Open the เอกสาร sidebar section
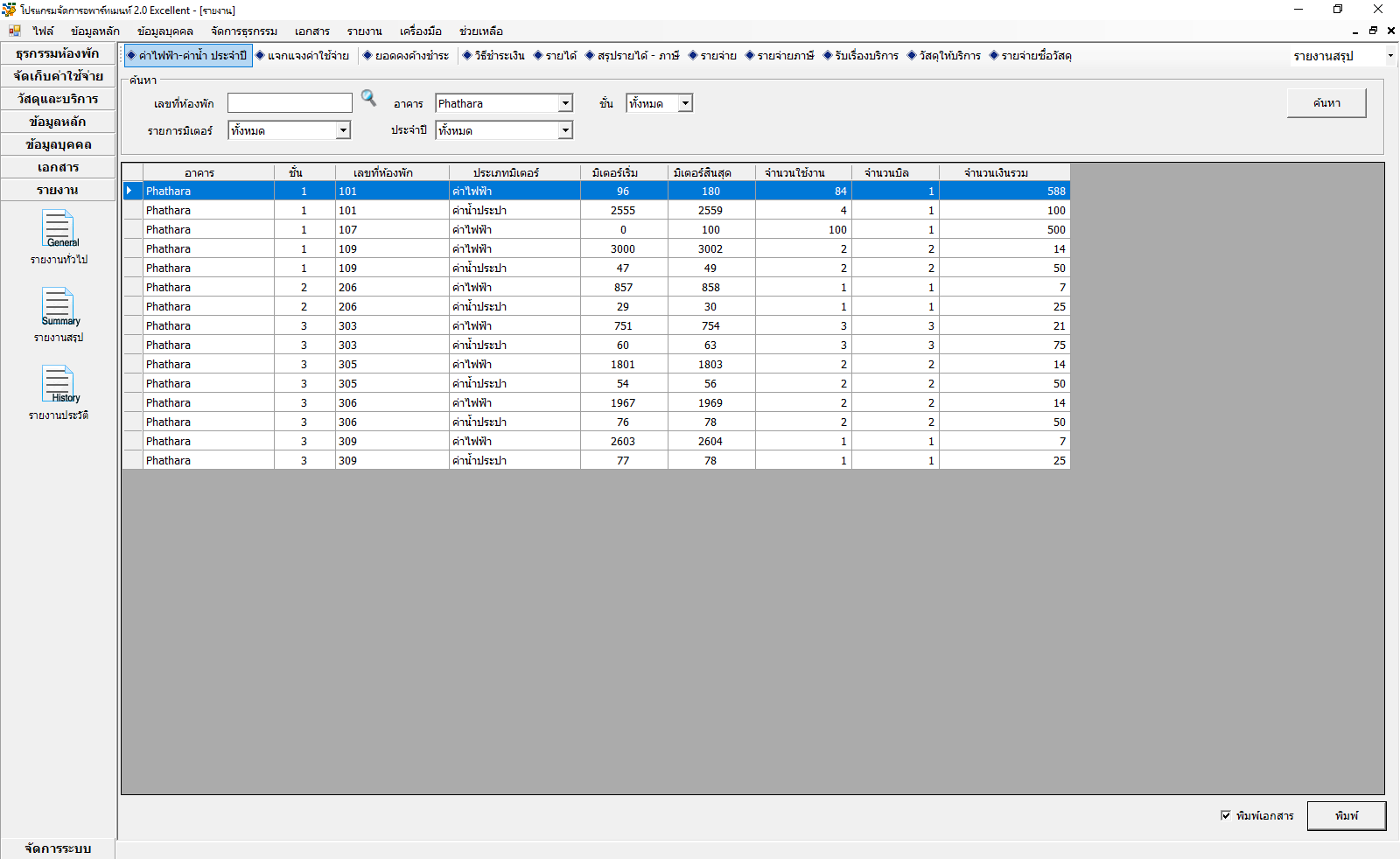Image resolution: width=1400 pixels, height=859 pixels. pyautogui.click(x=58, y=167)
